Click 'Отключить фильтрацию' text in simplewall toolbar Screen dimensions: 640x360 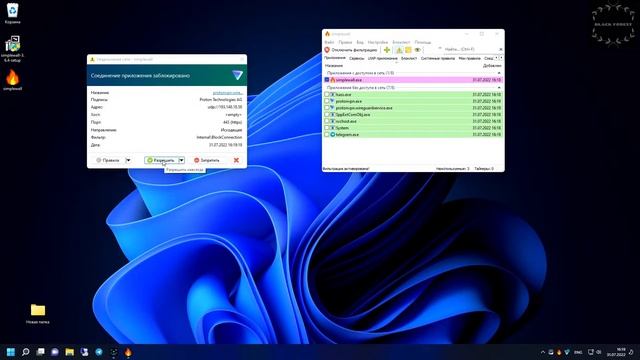(x=354, y=50)
